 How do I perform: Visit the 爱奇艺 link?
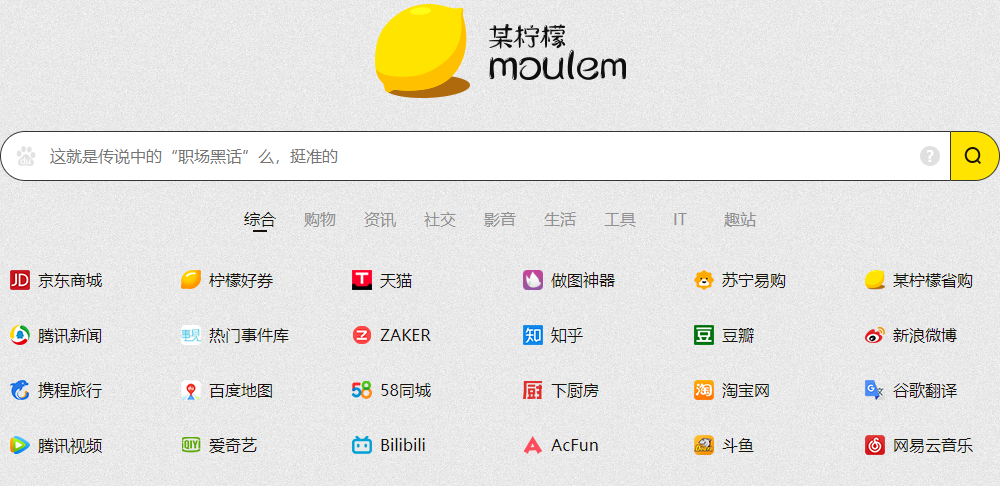point(233,445)
